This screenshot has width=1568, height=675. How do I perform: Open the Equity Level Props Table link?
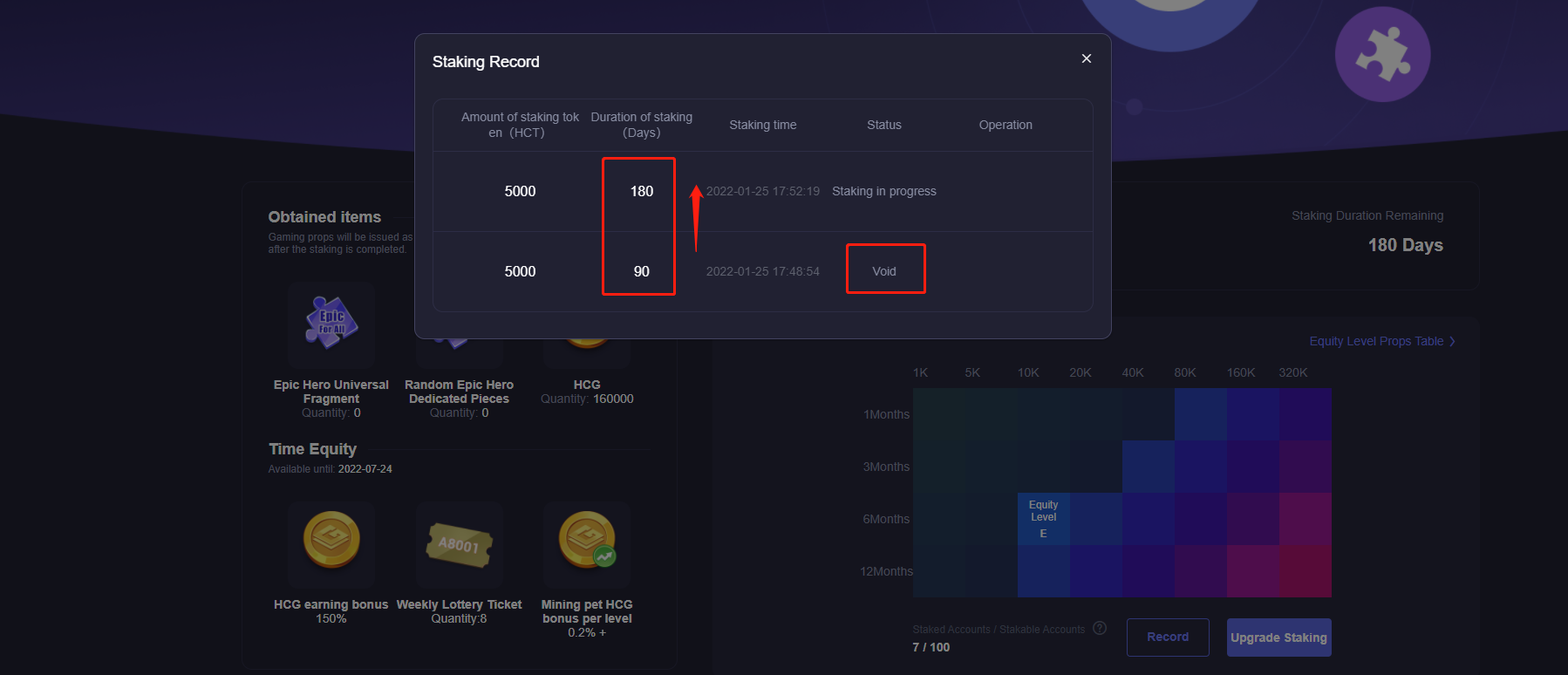point(1375,341)
